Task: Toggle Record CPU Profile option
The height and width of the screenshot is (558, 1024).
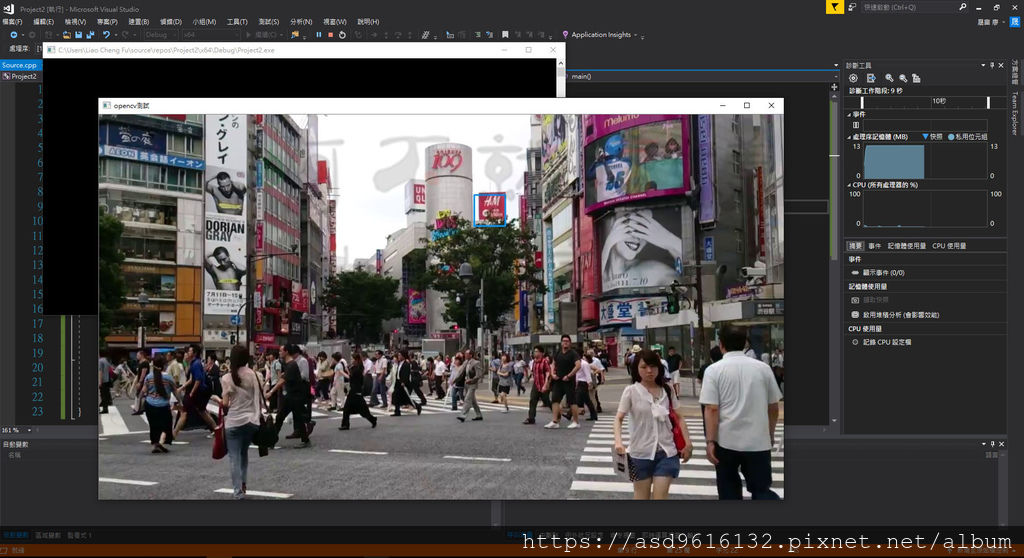Action: coord(885,342)
